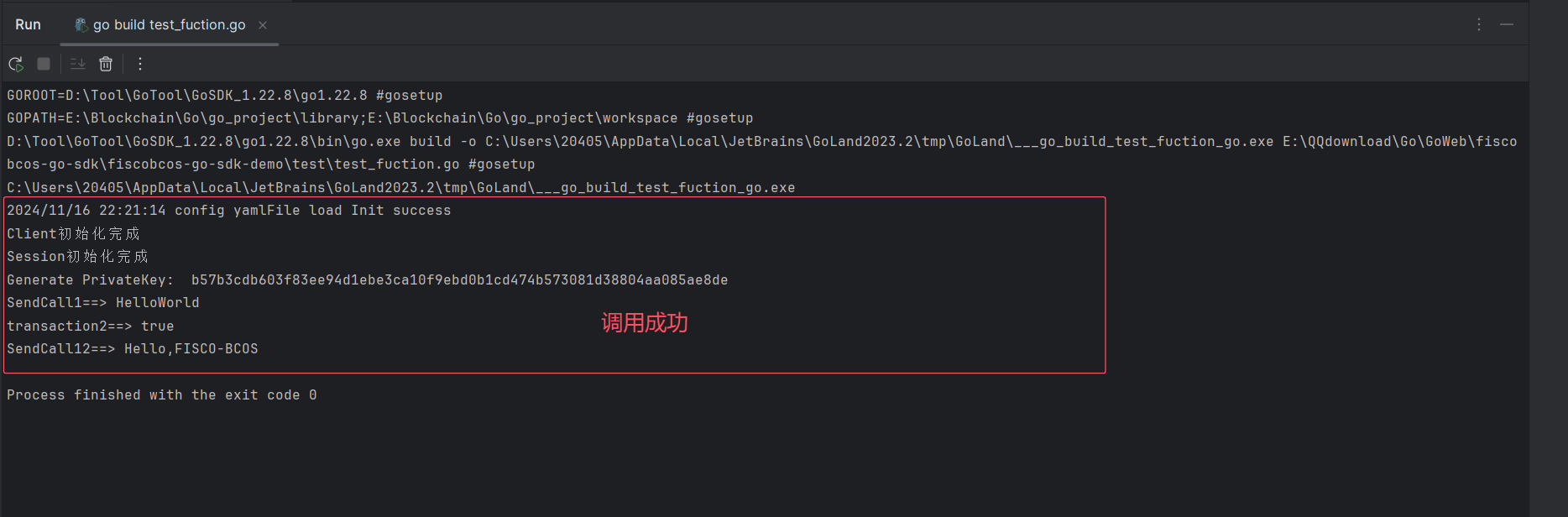Open more toolbar actions menu
The height and width of the screenshot is (517, 1568).
140,64
